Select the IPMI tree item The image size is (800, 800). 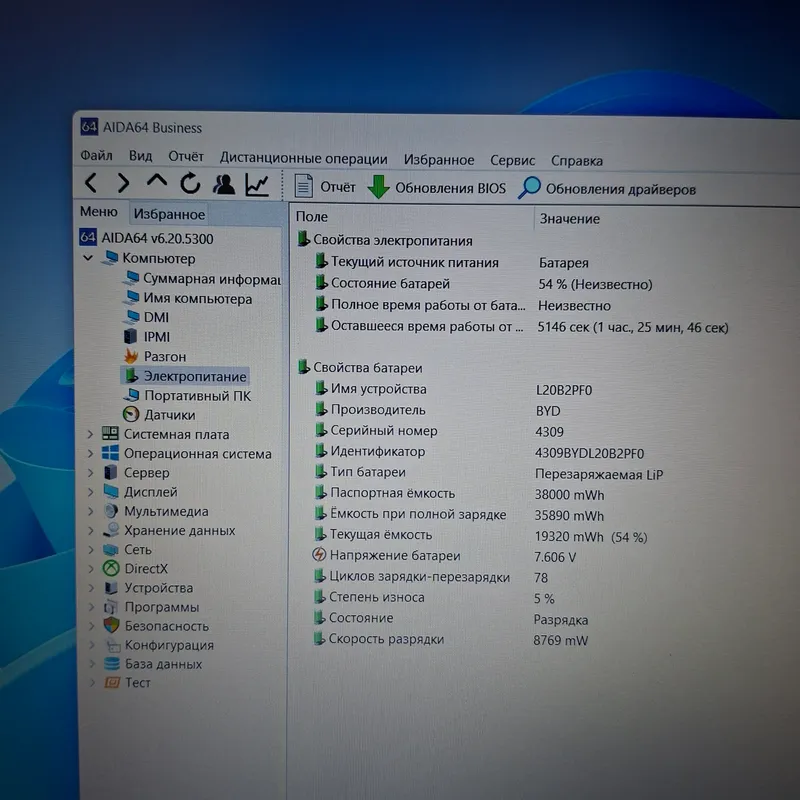pos(147,337)
